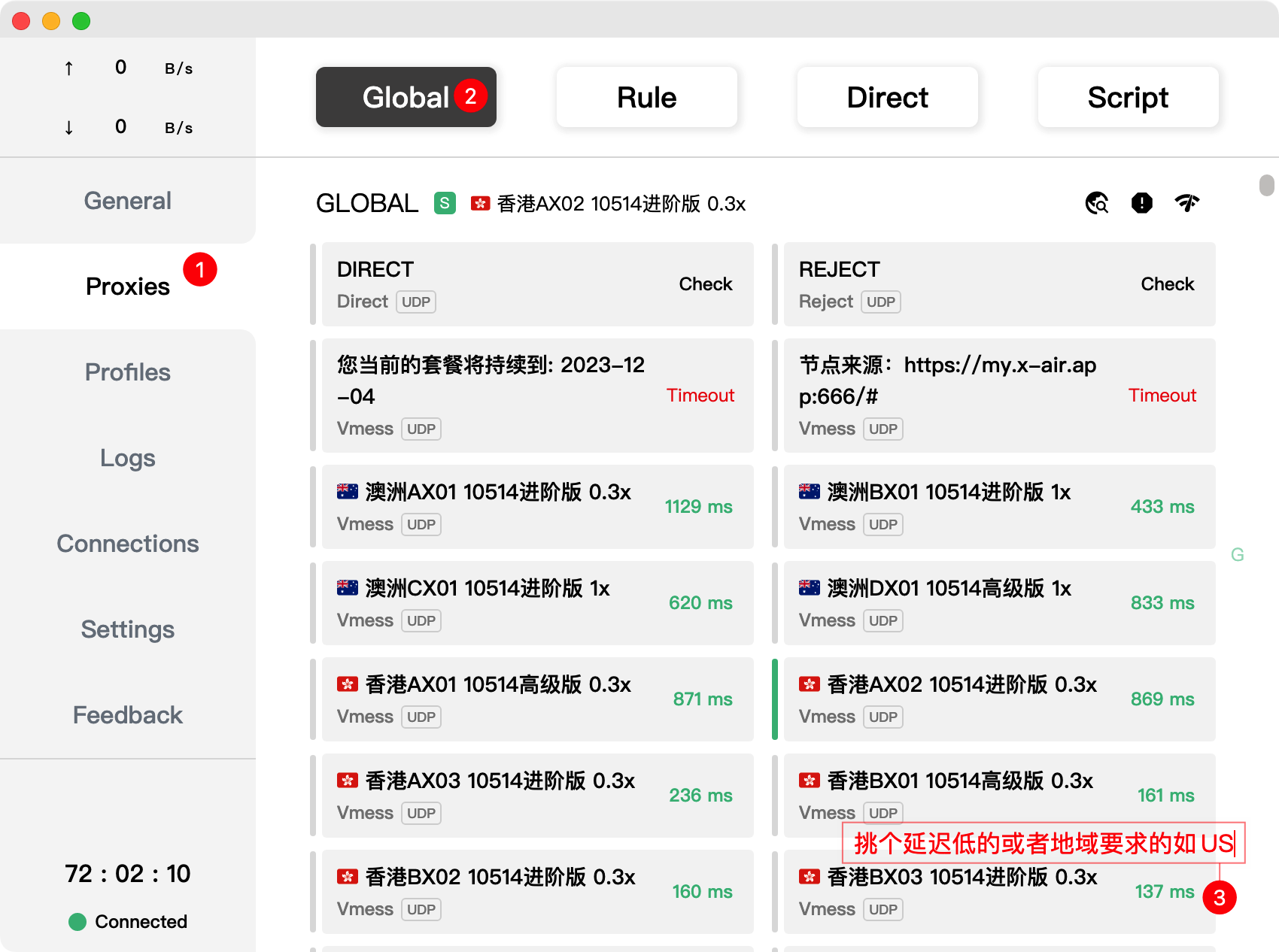The height and width of the screenshot is (952, 1279).
Task: Switch to Rule proxy mode
Action: pos(646,97)
